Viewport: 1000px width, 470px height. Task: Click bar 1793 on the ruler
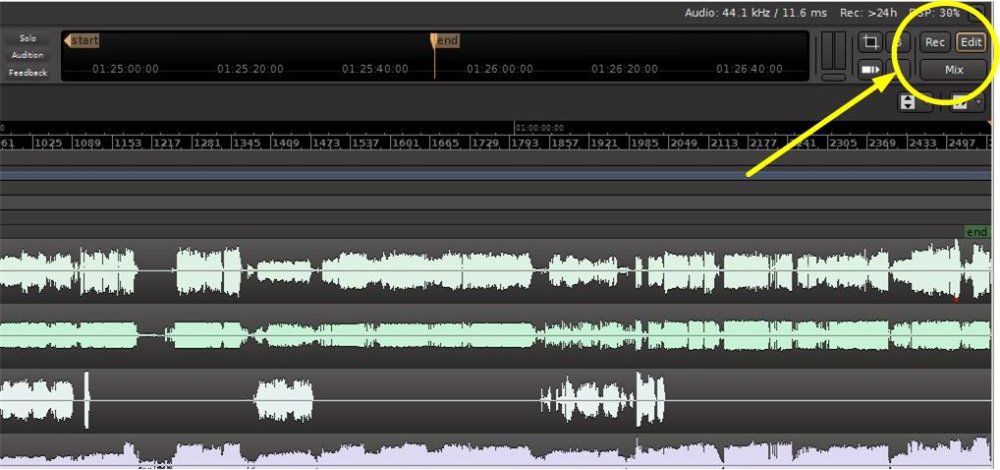[525, 143]
